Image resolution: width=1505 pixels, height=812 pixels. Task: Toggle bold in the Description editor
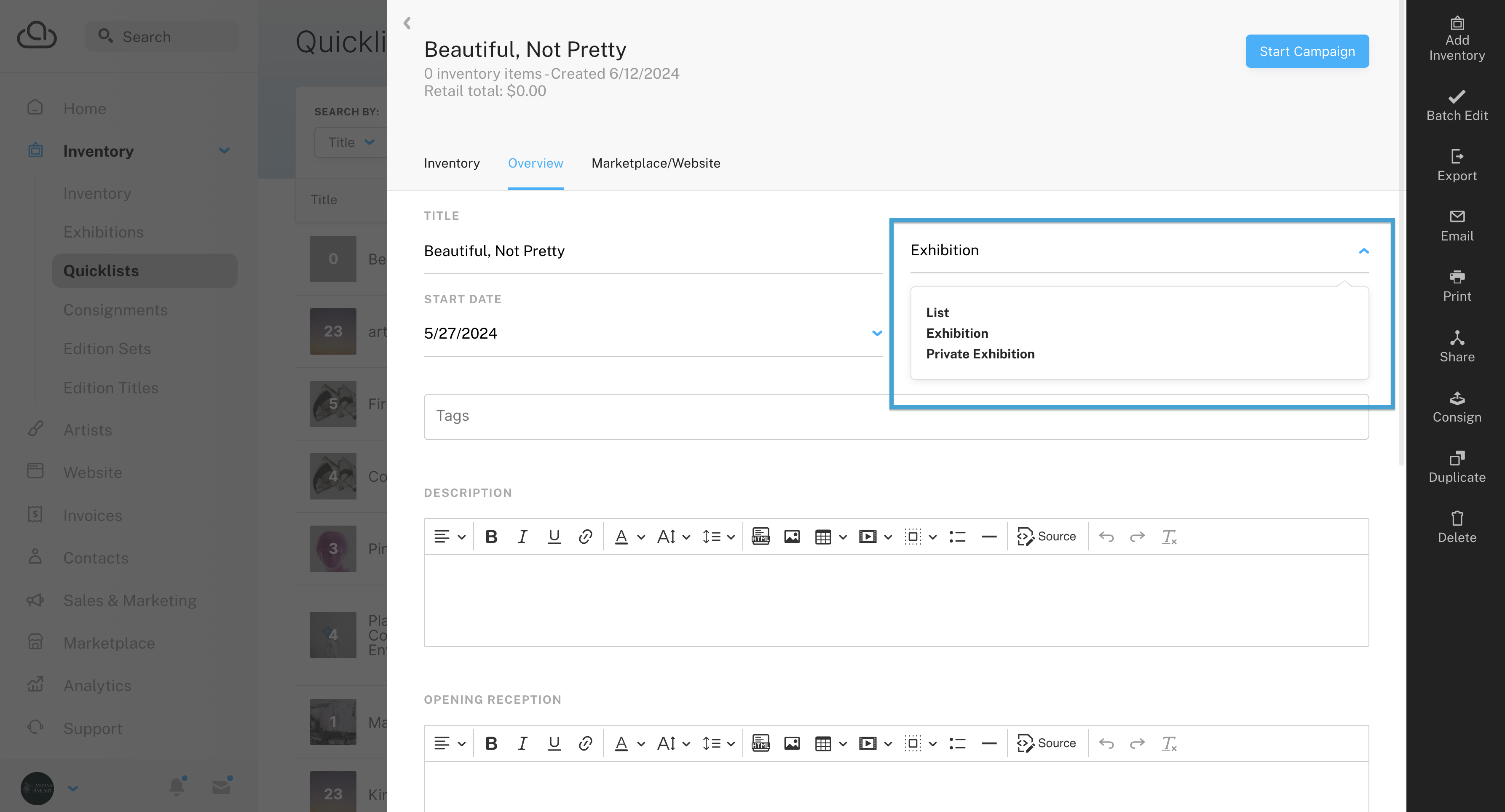[x=491, y=536]
